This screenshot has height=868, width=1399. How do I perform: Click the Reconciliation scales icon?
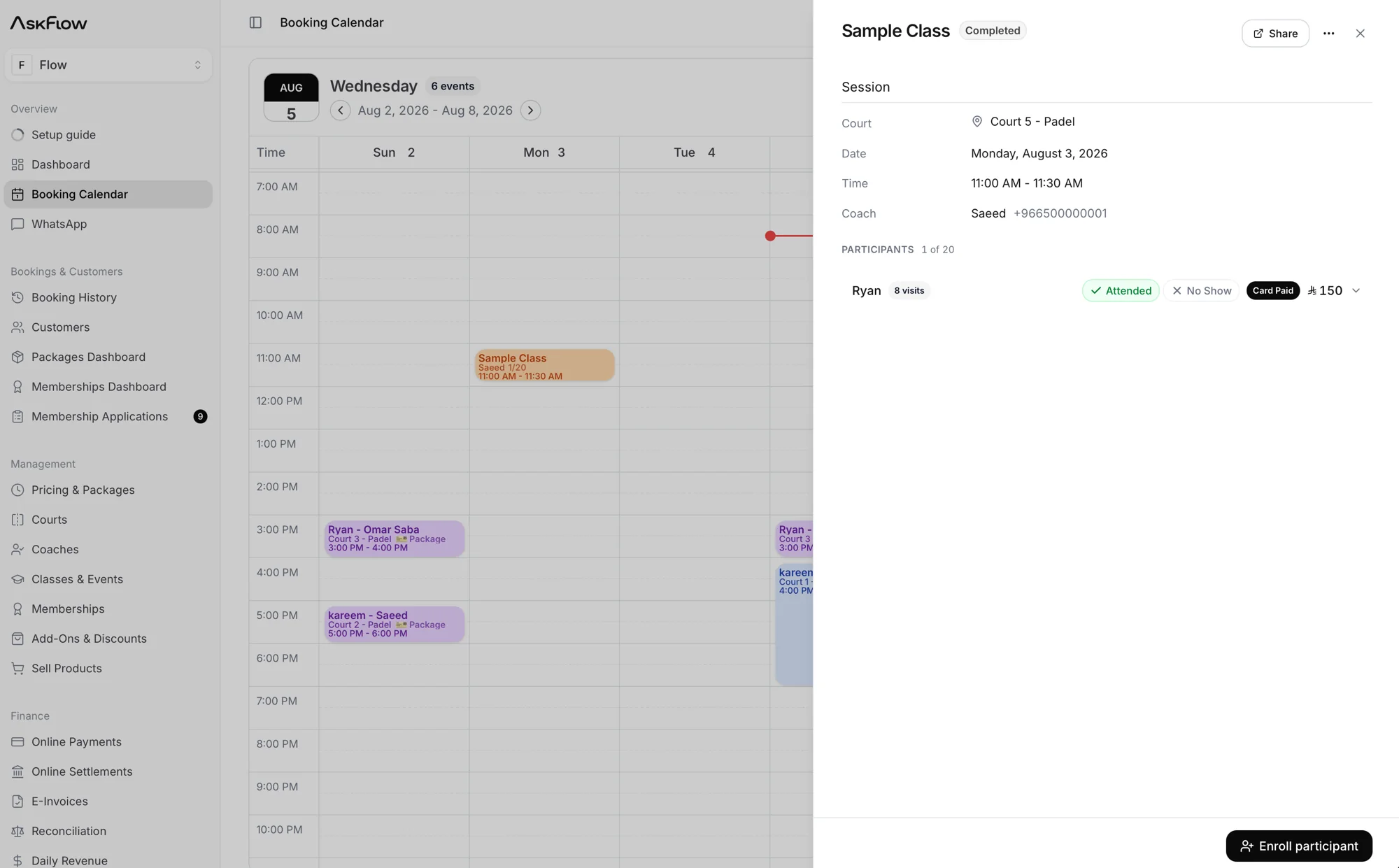pyautogui.click(x=17, y=831)
